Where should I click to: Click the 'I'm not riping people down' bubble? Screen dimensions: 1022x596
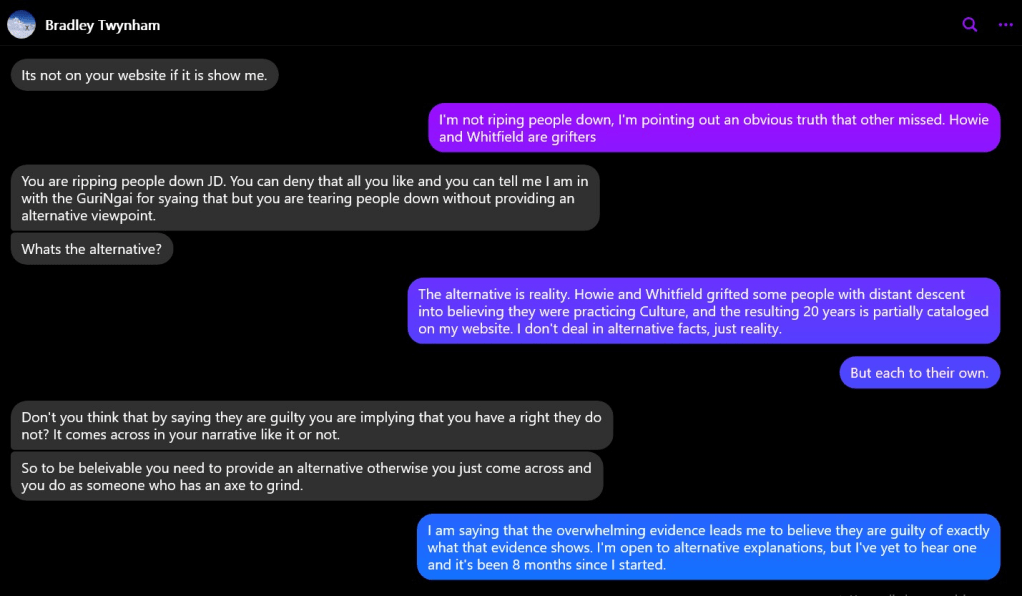(714, 128)
